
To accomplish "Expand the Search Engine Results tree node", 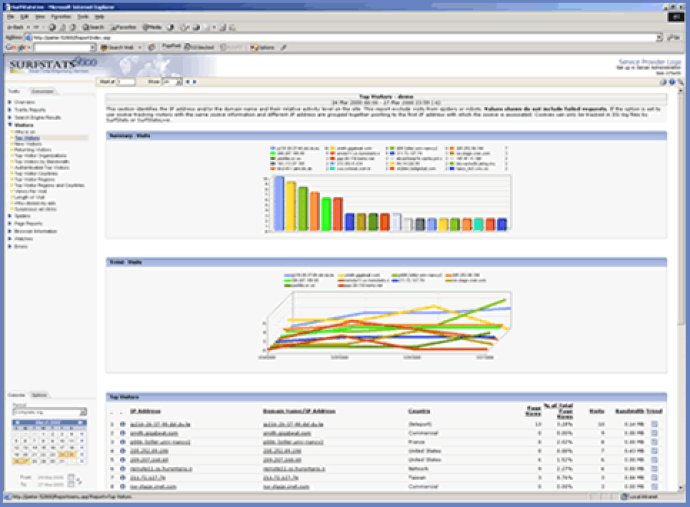I will 10,118.
